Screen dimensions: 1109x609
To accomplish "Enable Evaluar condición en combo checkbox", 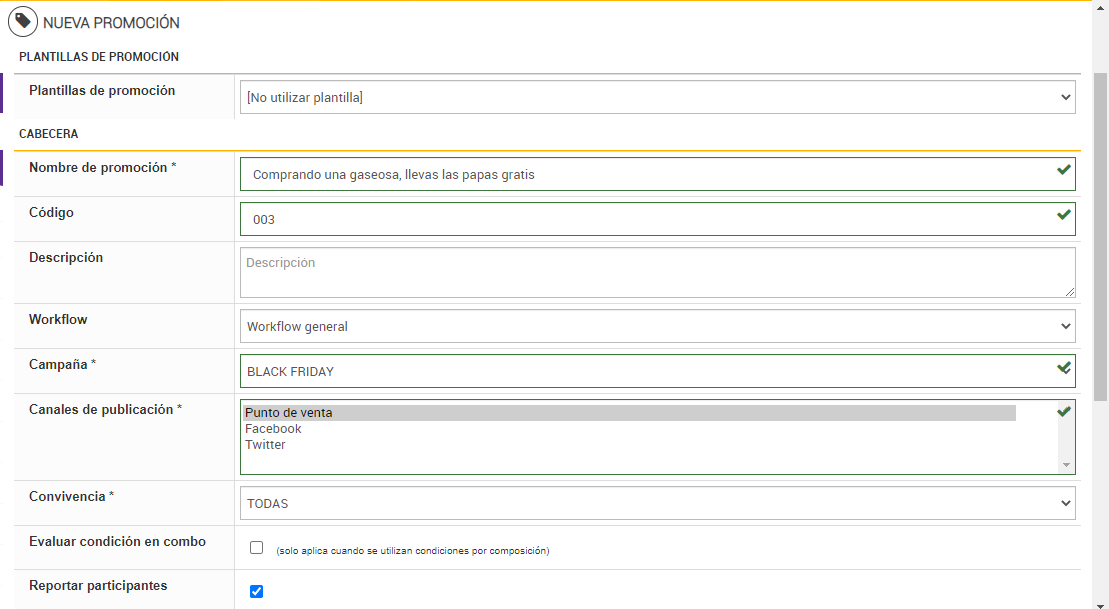I will [256, 548].
